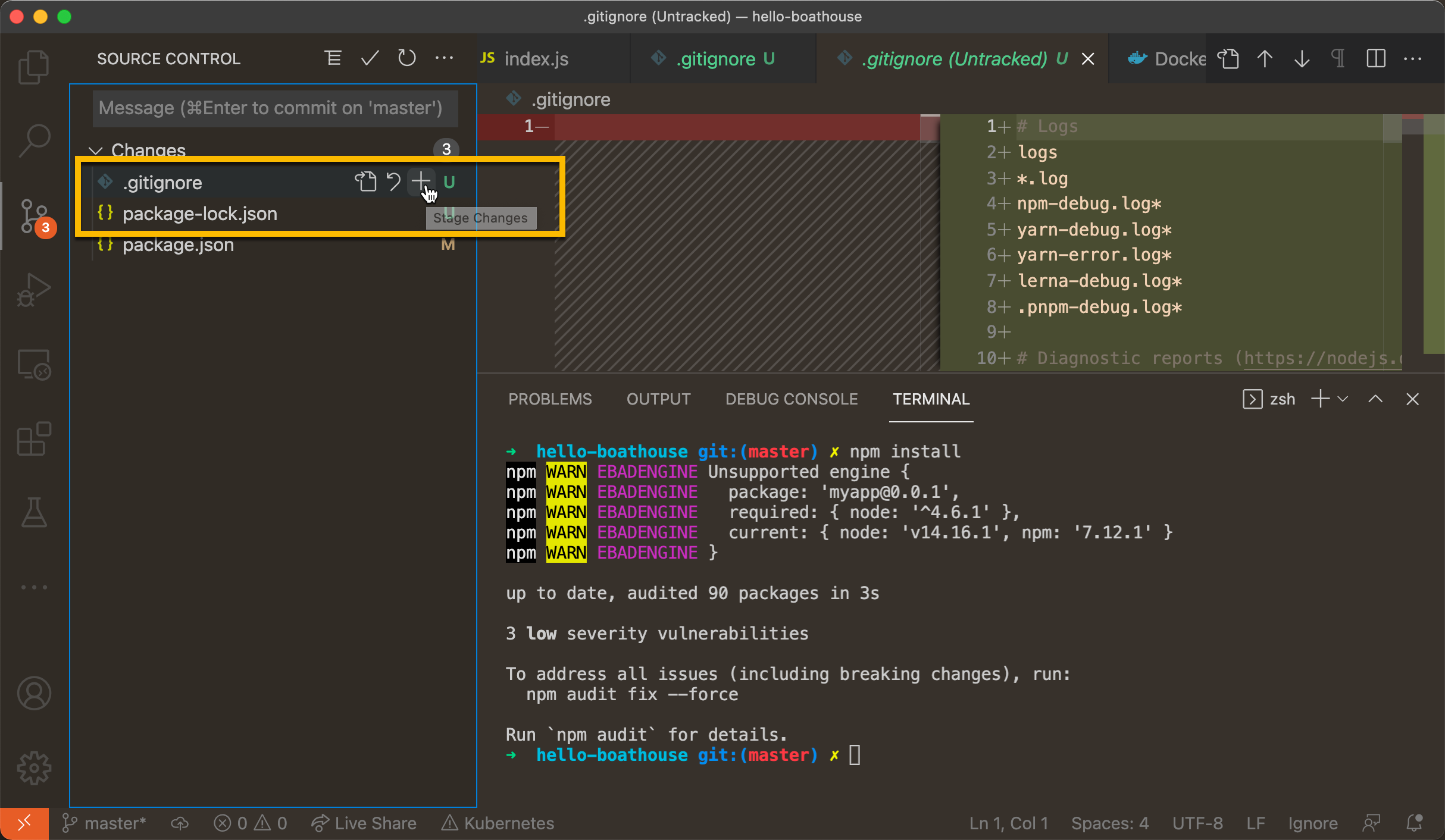1445x840 pixels.
Task: Click the commit checkmark in Source Control
Action: [370, 58]
